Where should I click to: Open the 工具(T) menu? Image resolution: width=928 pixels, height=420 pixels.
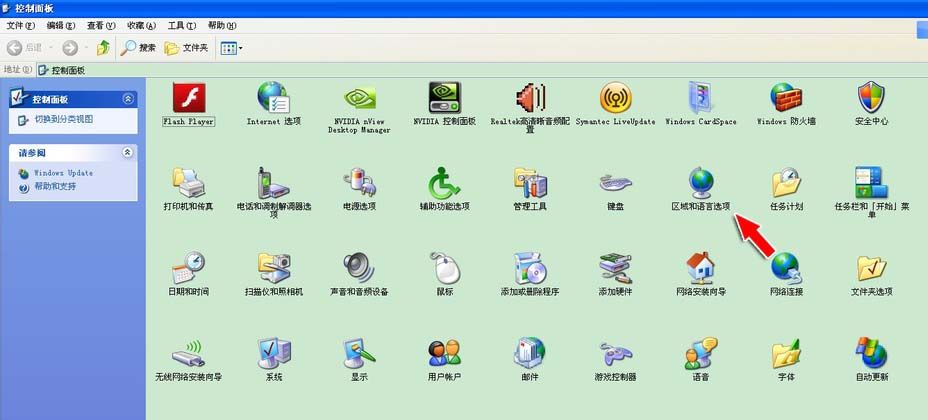click(x=181, y=25)
